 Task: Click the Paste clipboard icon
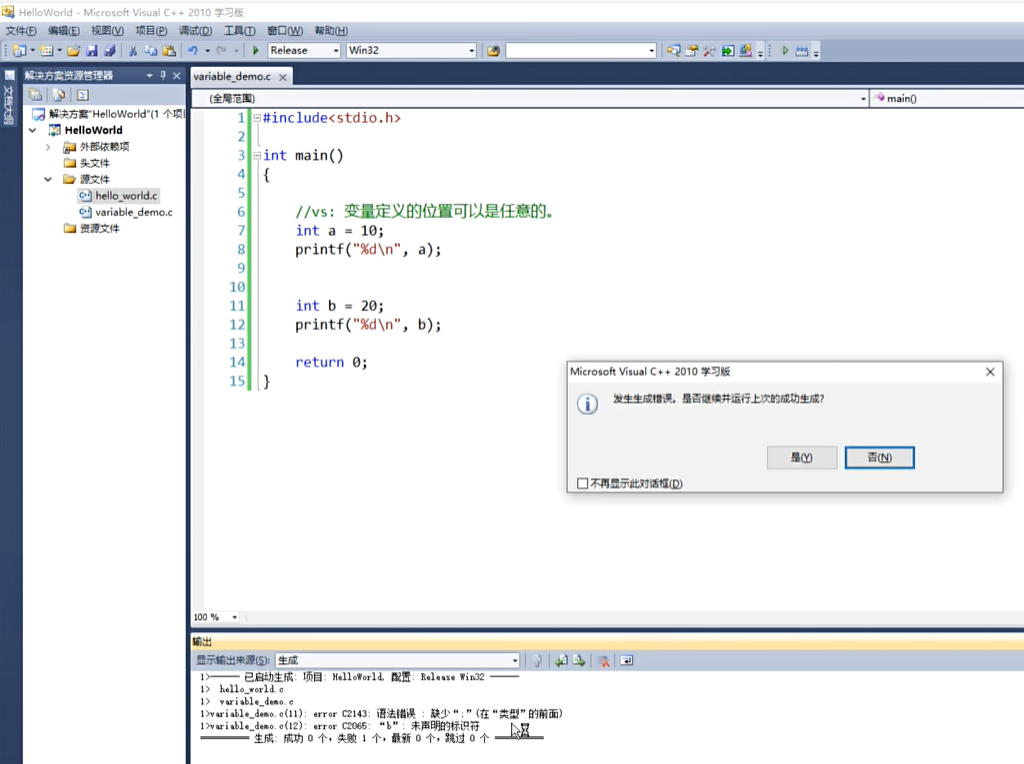coord(169,50)
